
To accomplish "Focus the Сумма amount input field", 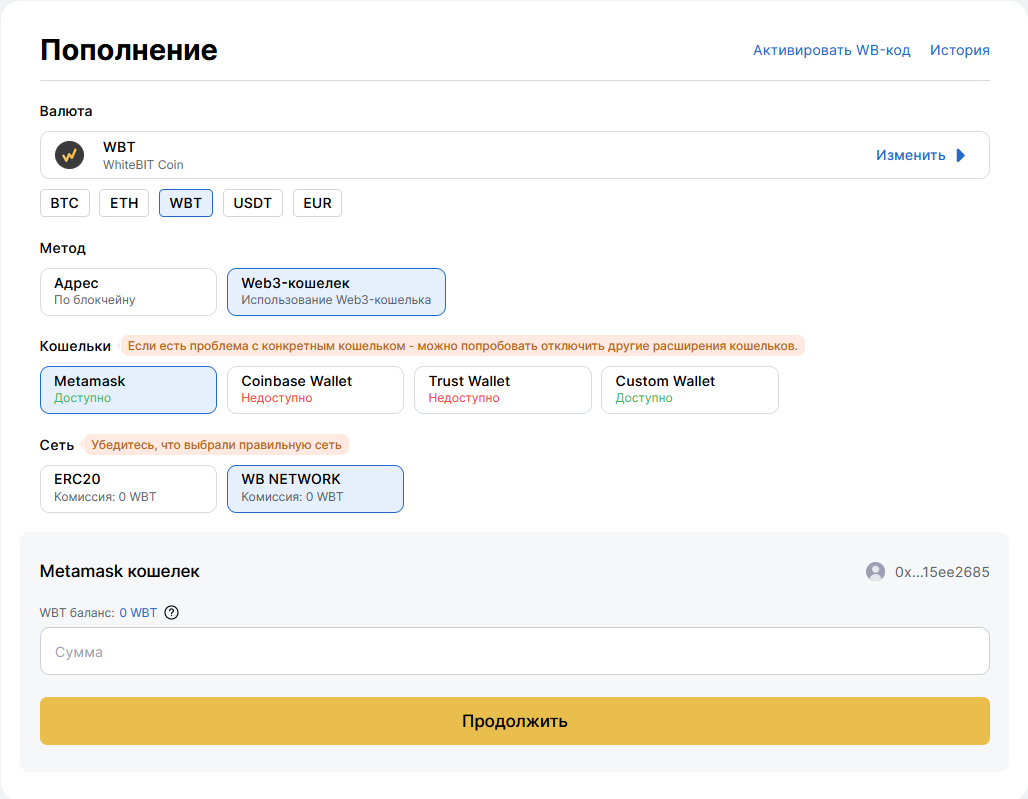I will click(x=515, y=652).
